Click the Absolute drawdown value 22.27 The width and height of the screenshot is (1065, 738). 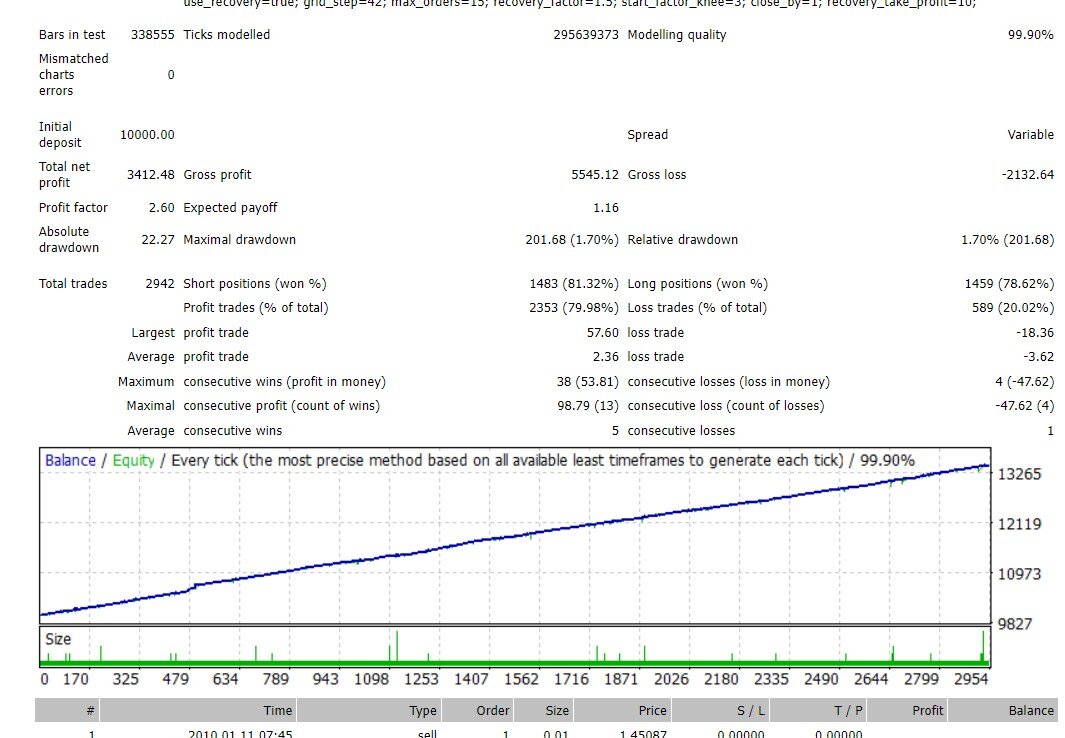pos(158,240)
